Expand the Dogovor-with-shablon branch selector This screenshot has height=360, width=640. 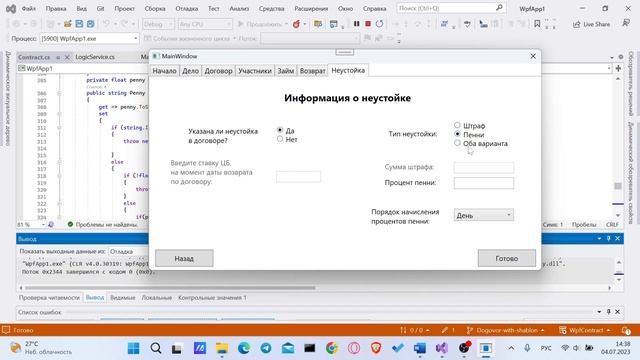coord(506,330)
